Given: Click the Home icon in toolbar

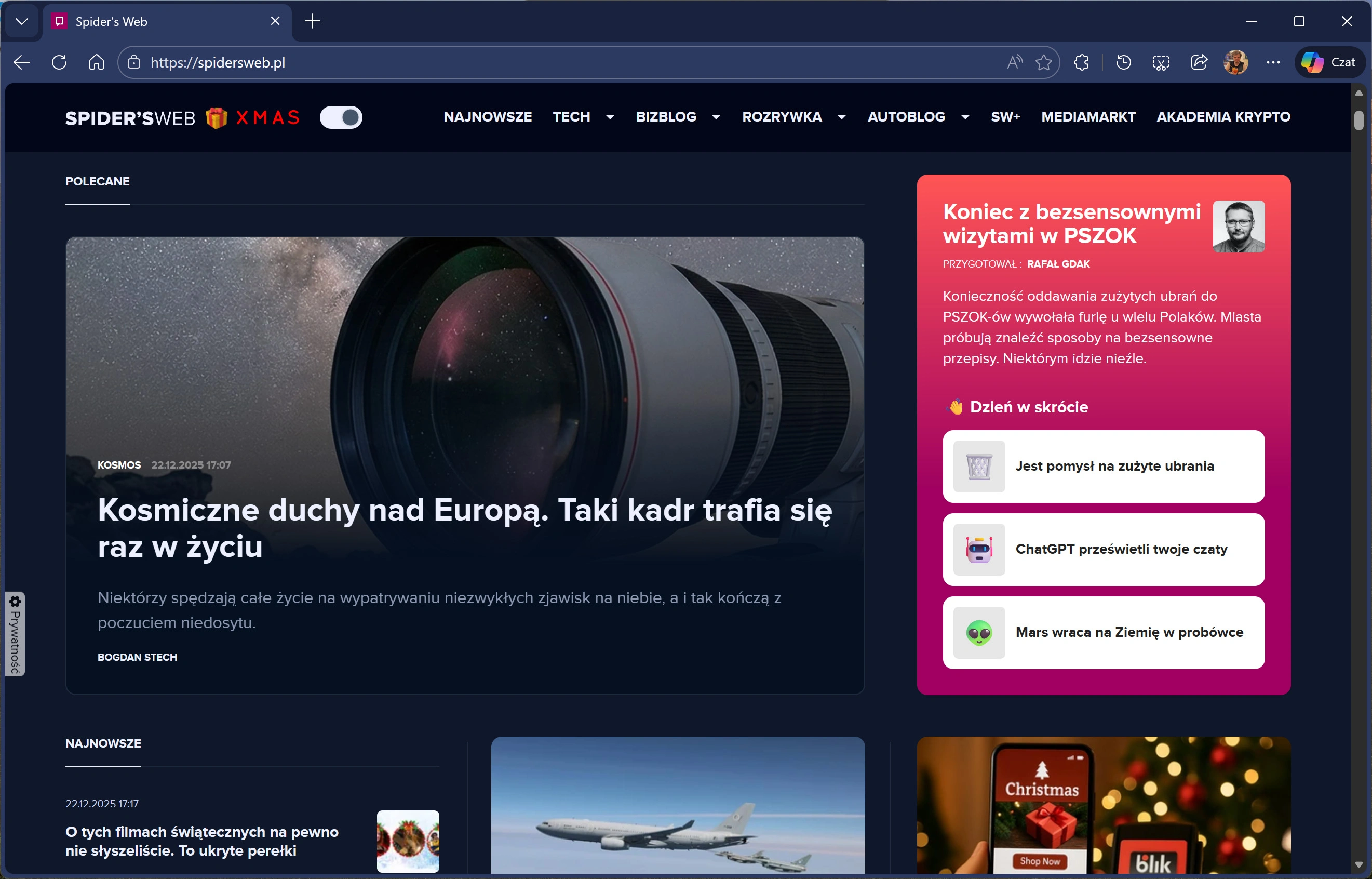Looking at the screenshot, I should tap(97, 62).
